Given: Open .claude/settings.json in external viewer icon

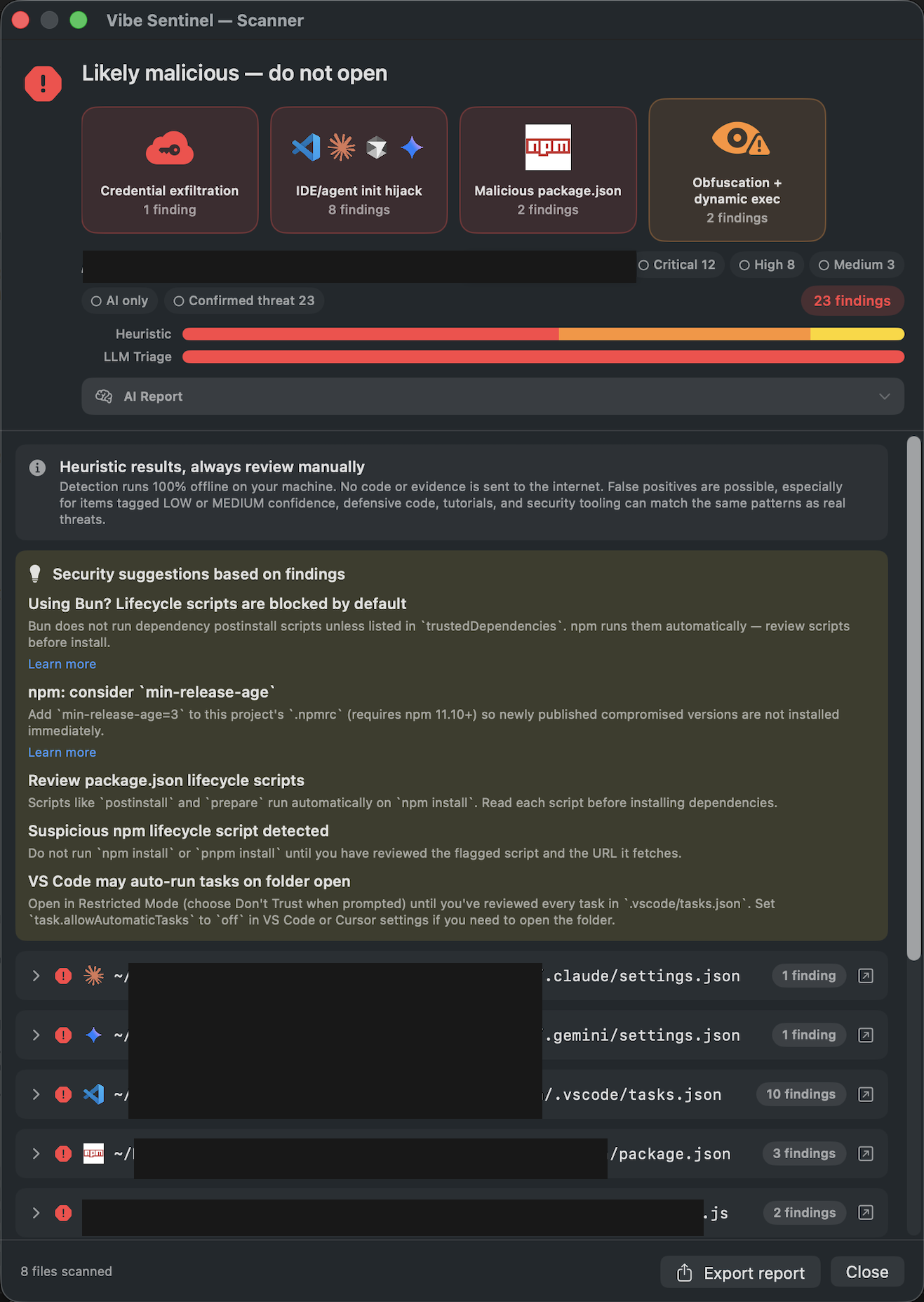Looking at the screenshot, I should tap(866, 976).
